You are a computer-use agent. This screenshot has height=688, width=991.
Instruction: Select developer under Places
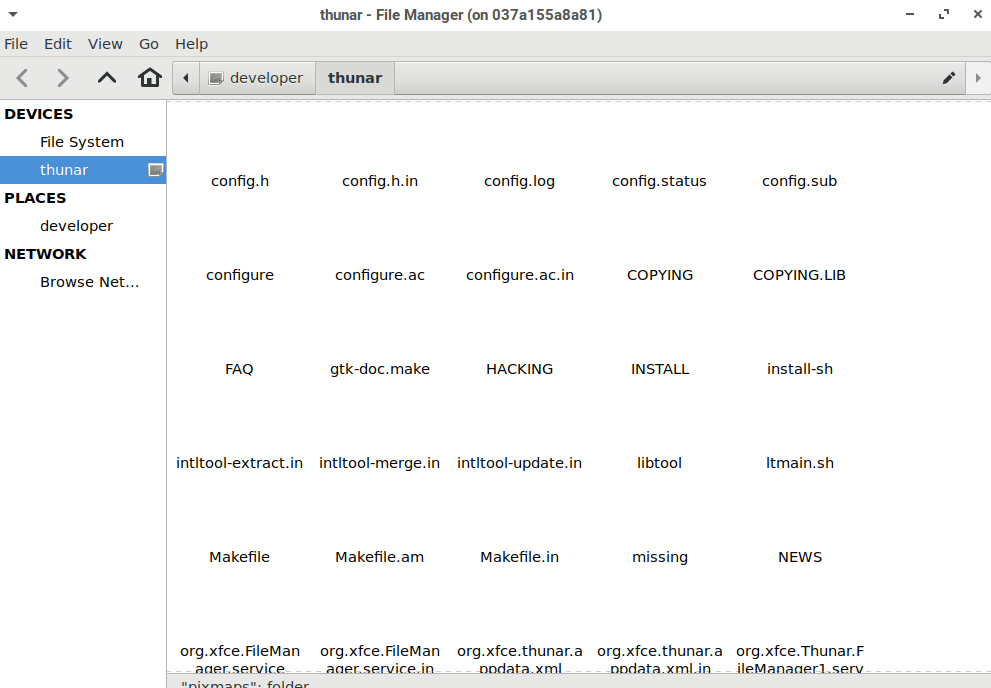point(76,226)
